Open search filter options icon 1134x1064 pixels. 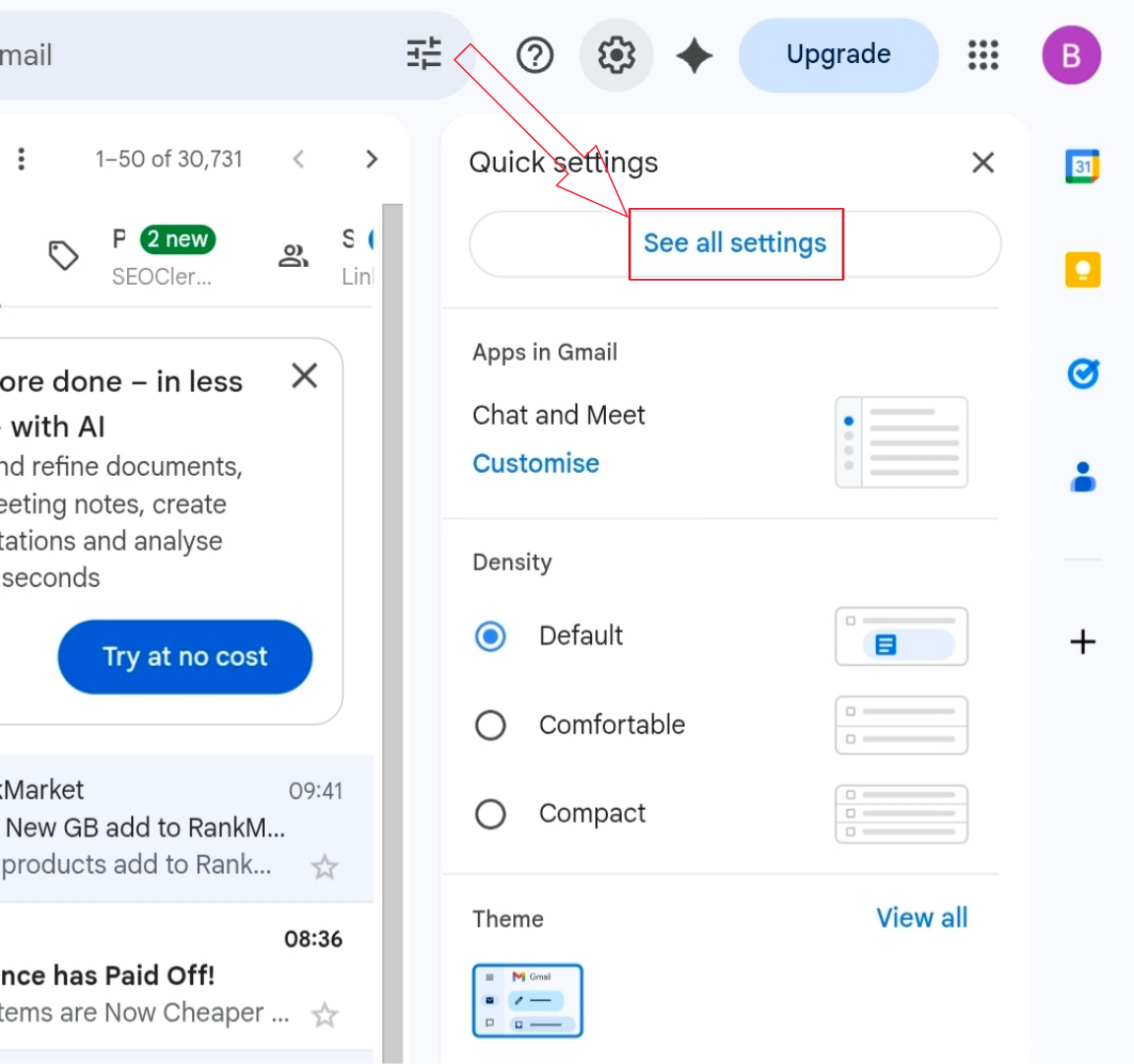[424, 53]
